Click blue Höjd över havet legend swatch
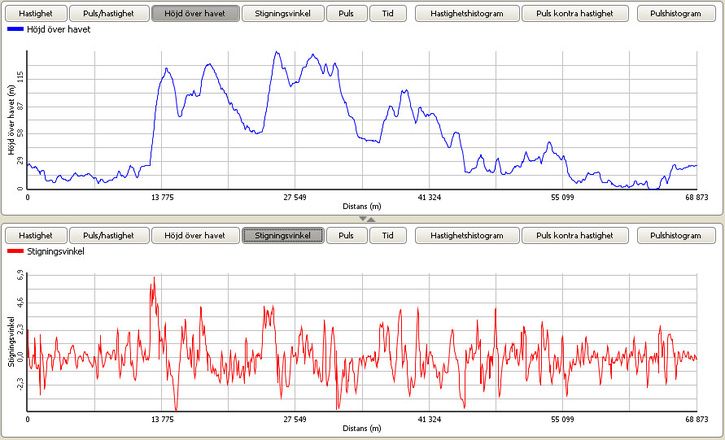This screenshot has width=725, height=440. coord(15,30)
